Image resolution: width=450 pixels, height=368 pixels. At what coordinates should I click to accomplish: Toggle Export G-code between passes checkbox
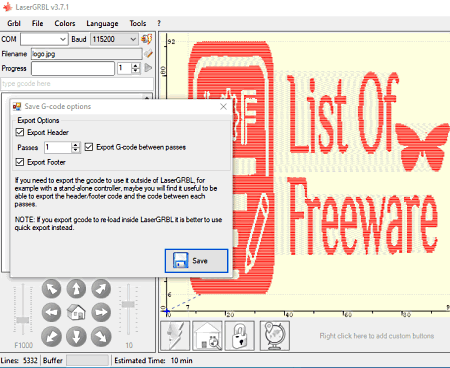pyautogui.click(x=89, y=147)
